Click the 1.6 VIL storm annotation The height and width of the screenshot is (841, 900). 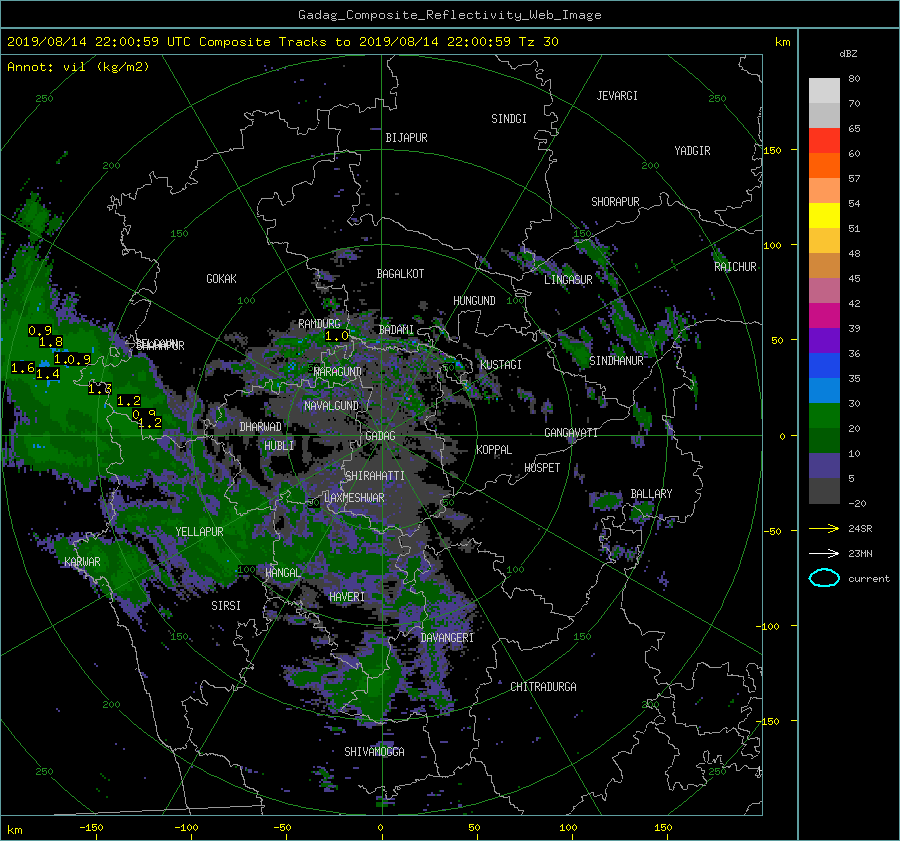coord(23,368)
